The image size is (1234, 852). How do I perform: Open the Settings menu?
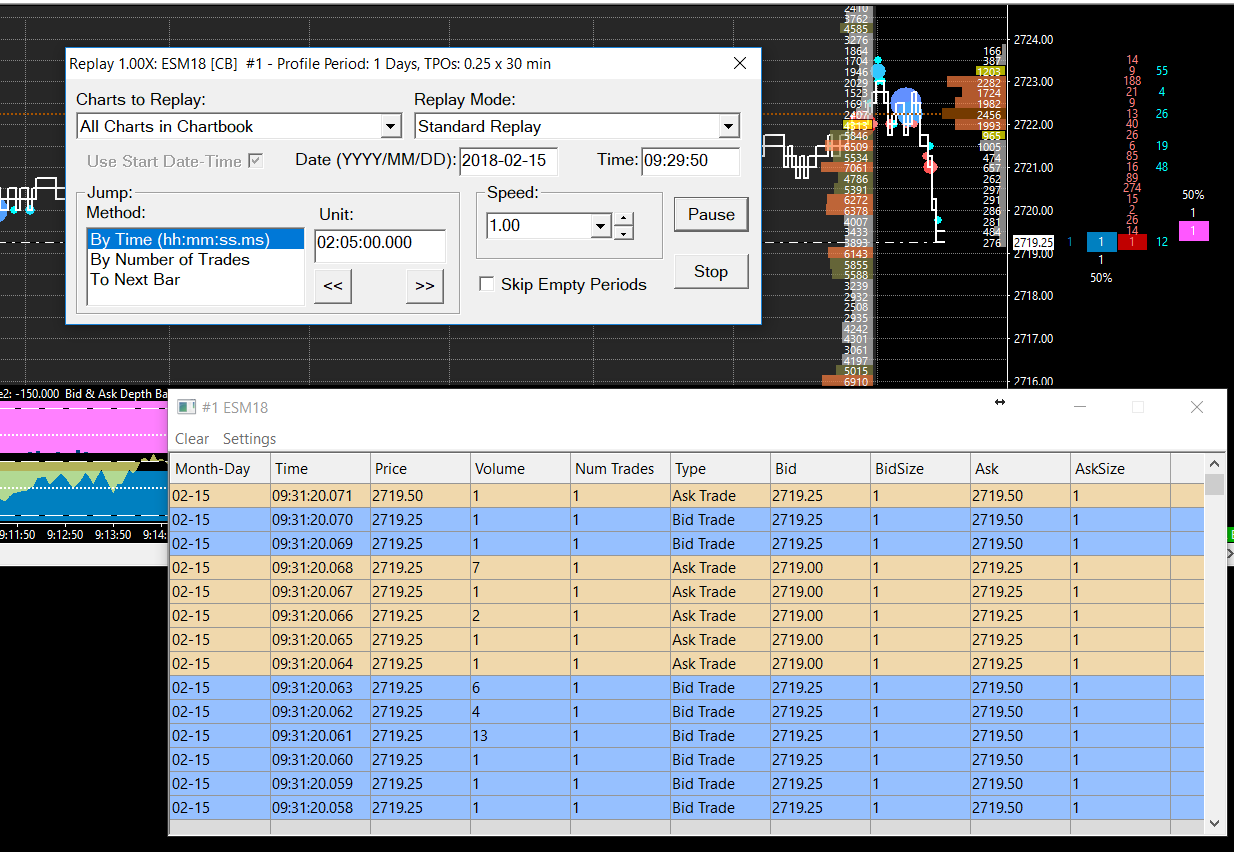[x=249, y=439]
